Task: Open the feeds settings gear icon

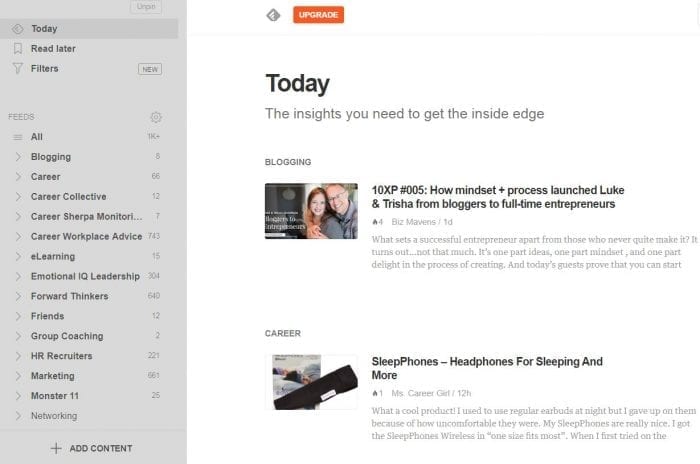Action: pyautogui.click(x=156, y=117)
